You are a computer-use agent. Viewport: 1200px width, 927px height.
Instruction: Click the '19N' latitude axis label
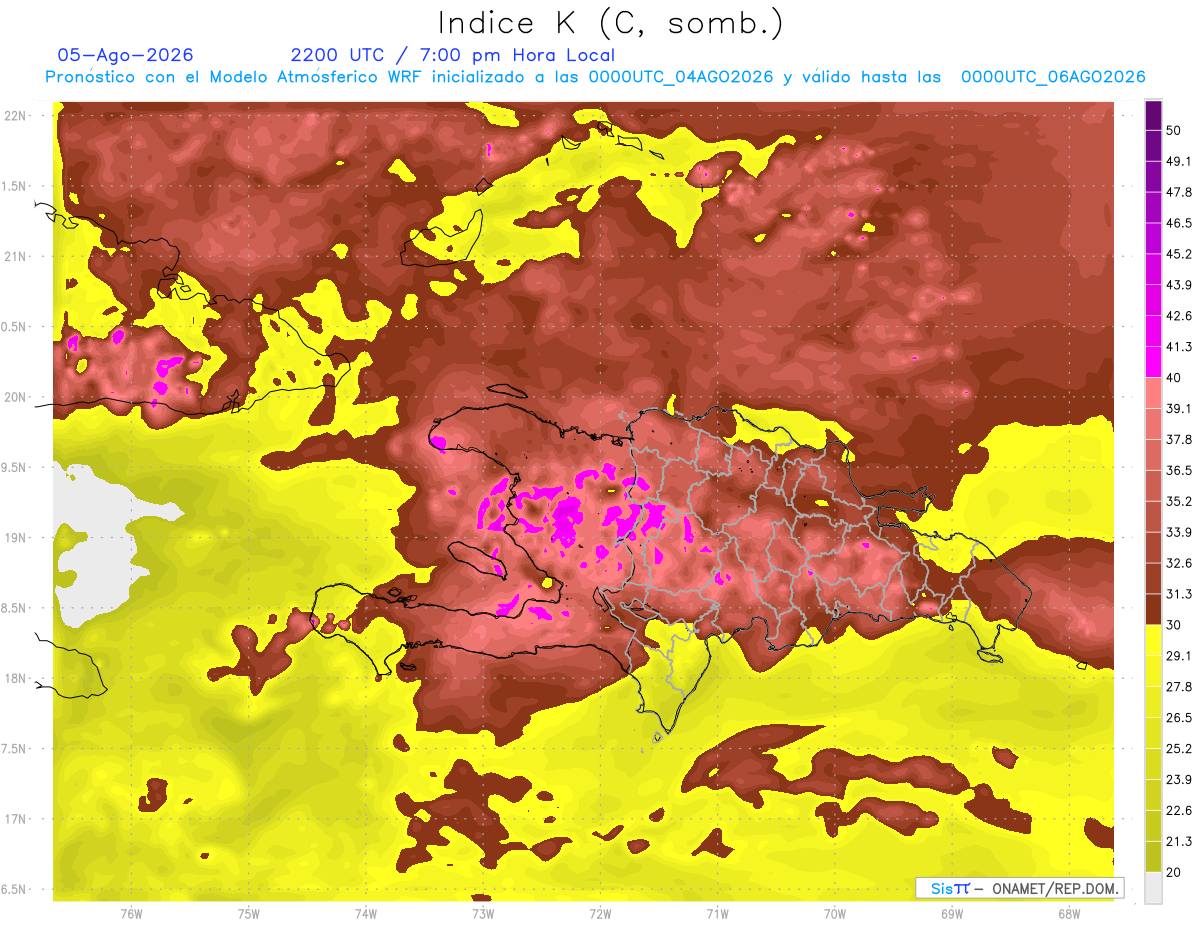tap(15, 538)
